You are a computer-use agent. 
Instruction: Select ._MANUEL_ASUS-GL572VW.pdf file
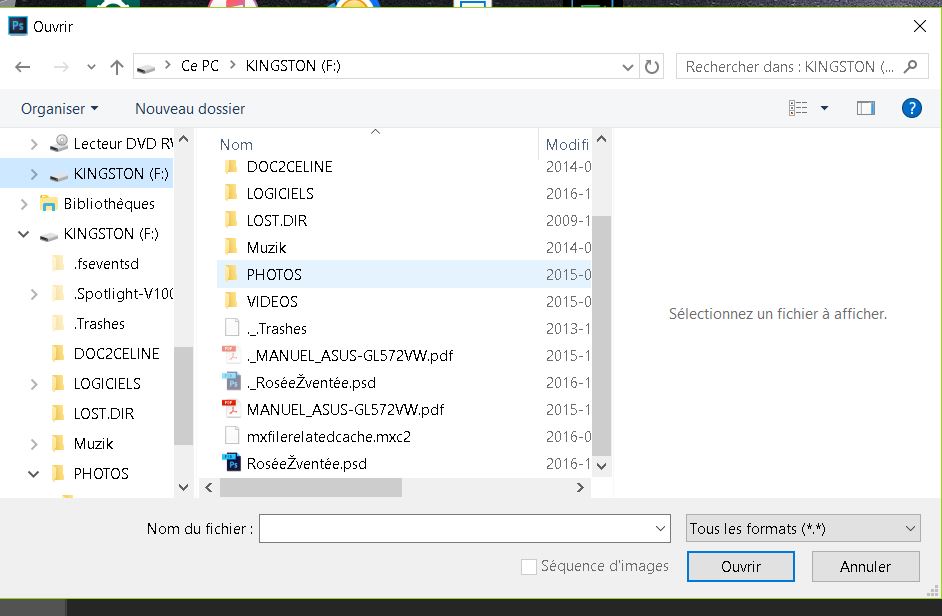(x=338, y=356)
